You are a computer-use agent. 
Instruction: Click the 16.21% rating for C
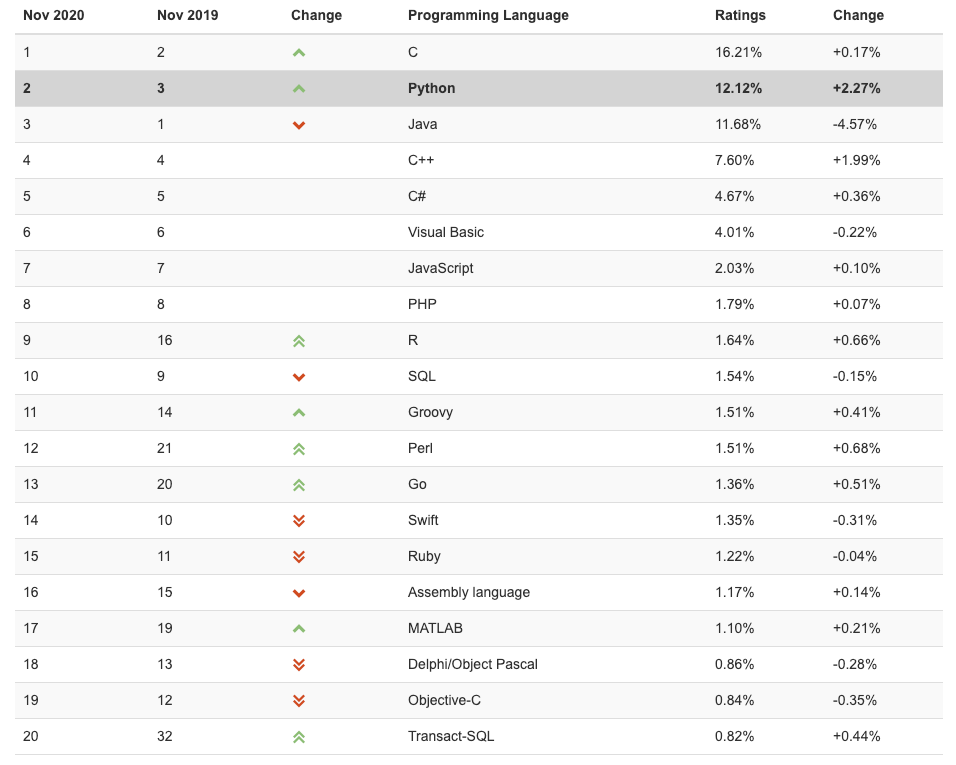(738, 52)
